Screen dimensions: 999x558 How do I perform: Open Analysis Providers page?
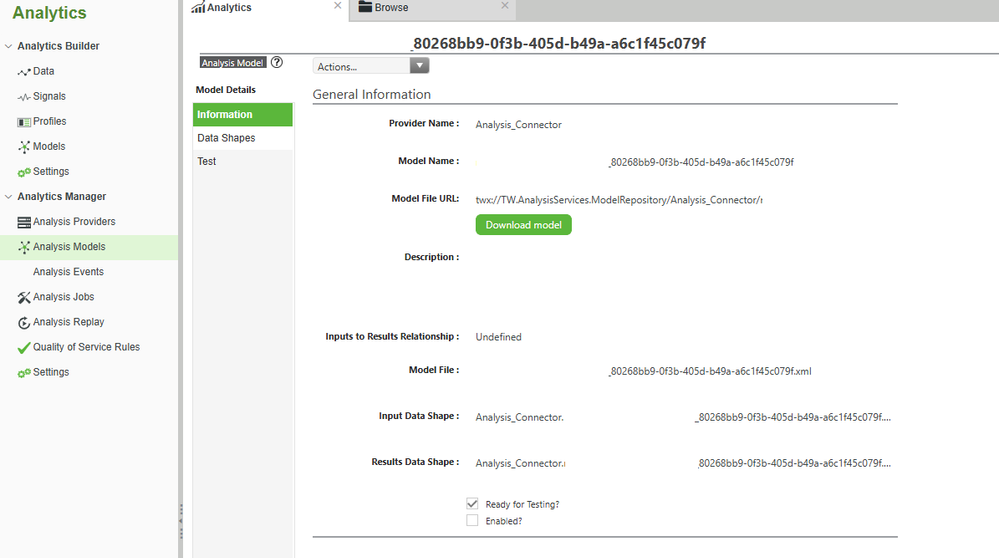(x=74, y=222)
